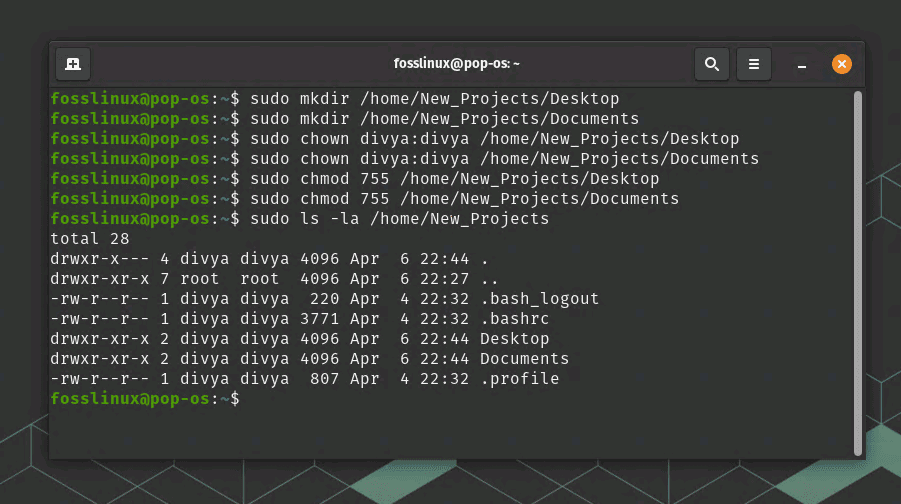Click the 'drwxr-x---' permissions string

point(99,259)
